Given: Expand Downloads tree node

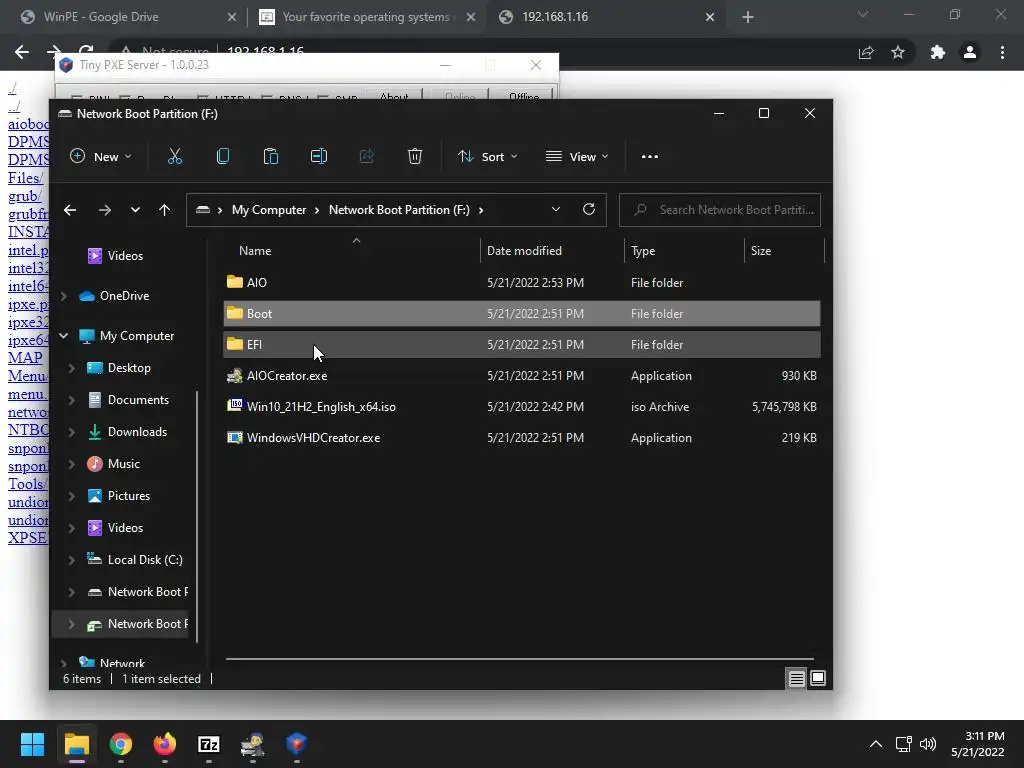Looking at the screenshot, I should tap(71, 432).
